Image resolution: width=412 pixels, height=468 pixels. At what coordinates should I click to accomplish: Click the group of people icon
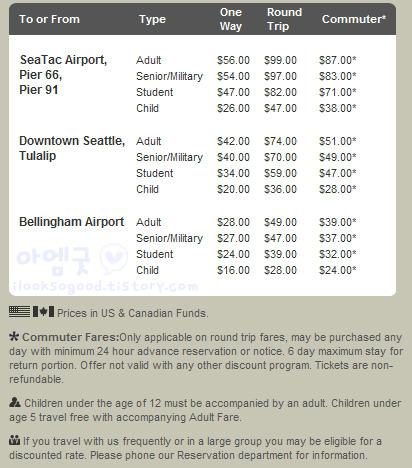pos(15,441)
